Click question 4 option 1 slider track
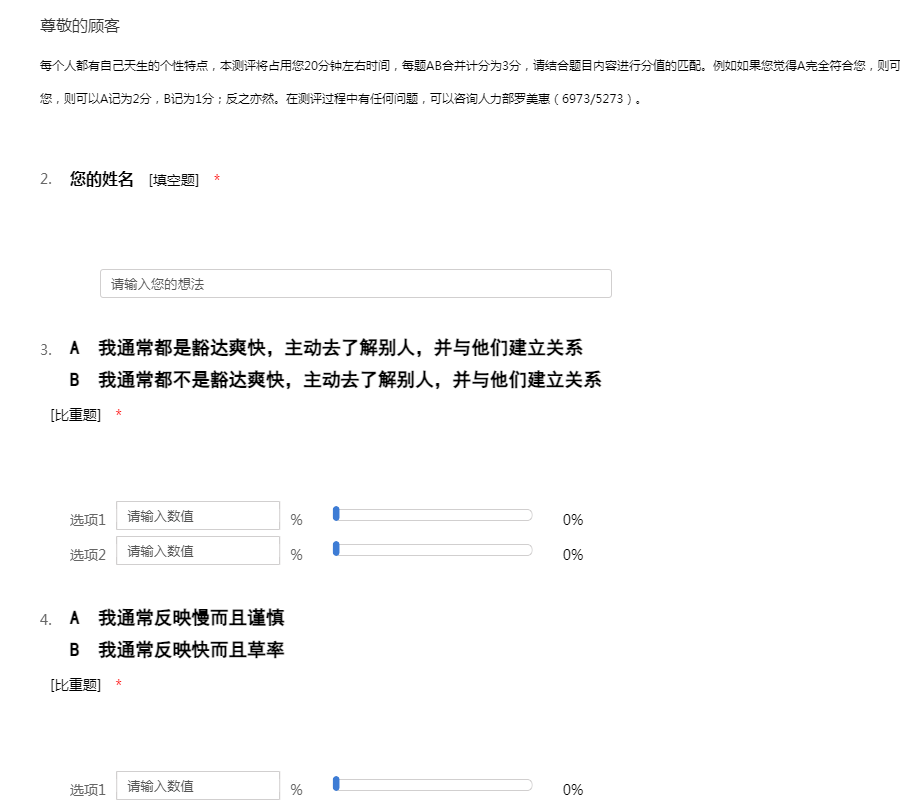The image size is (900, 800). [x=433, y=785]
